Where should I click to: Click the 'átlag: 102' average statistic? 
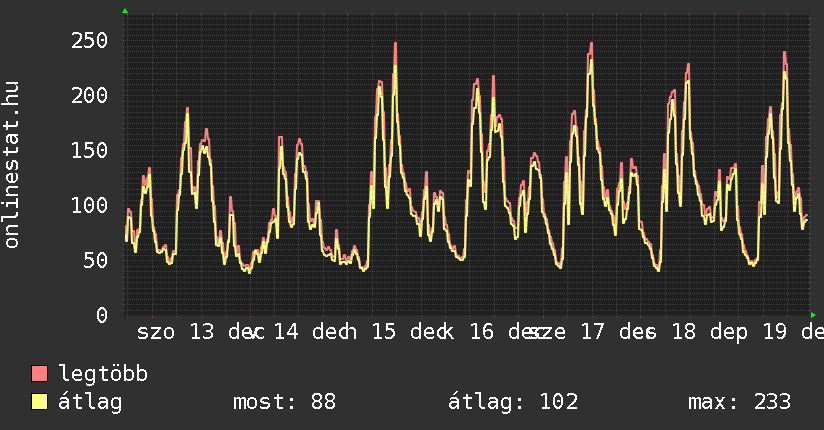click(x=512, y=402)
